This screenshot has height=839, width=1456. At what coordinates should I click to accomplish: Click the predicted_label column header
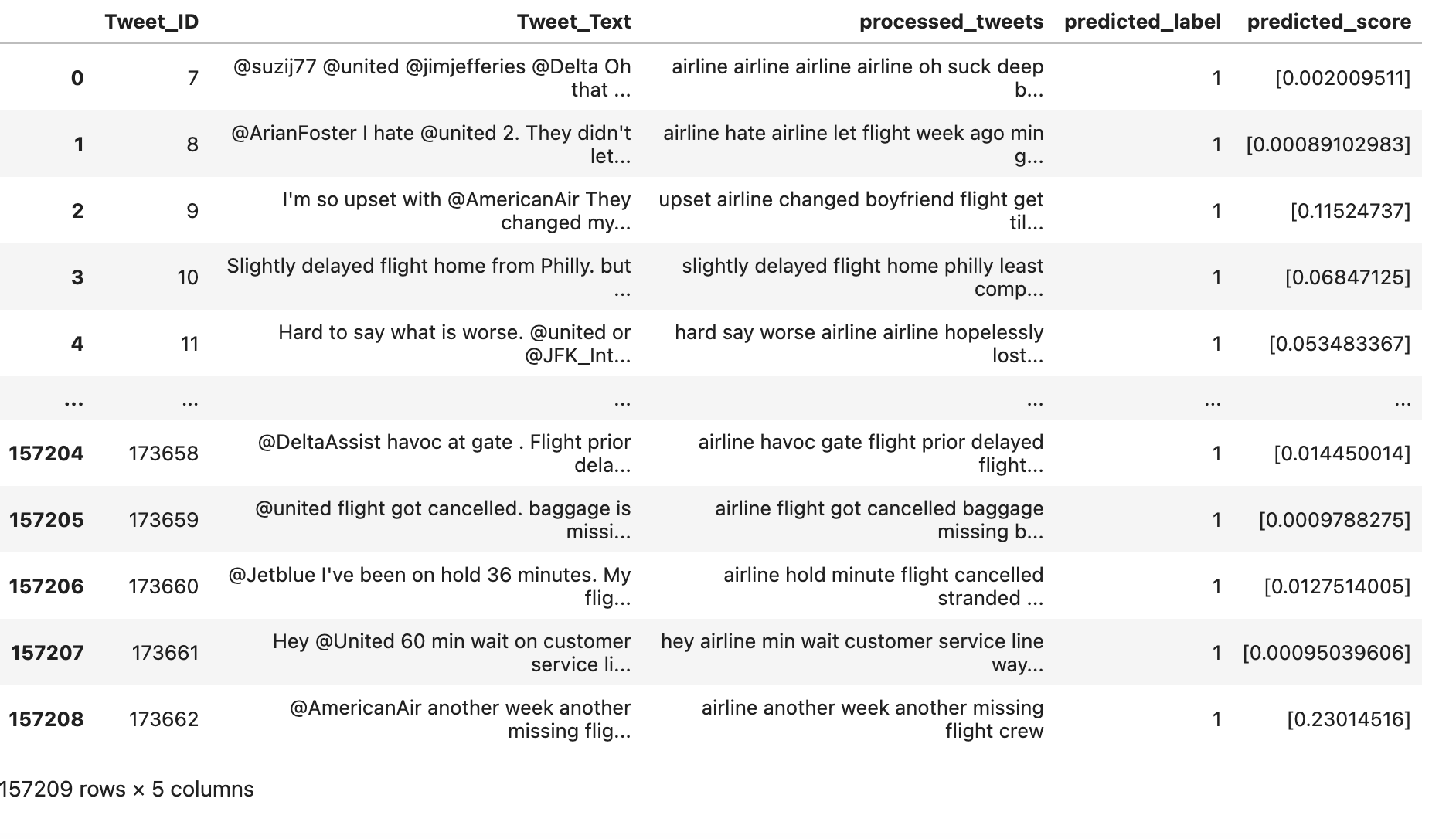point(1142,22)
